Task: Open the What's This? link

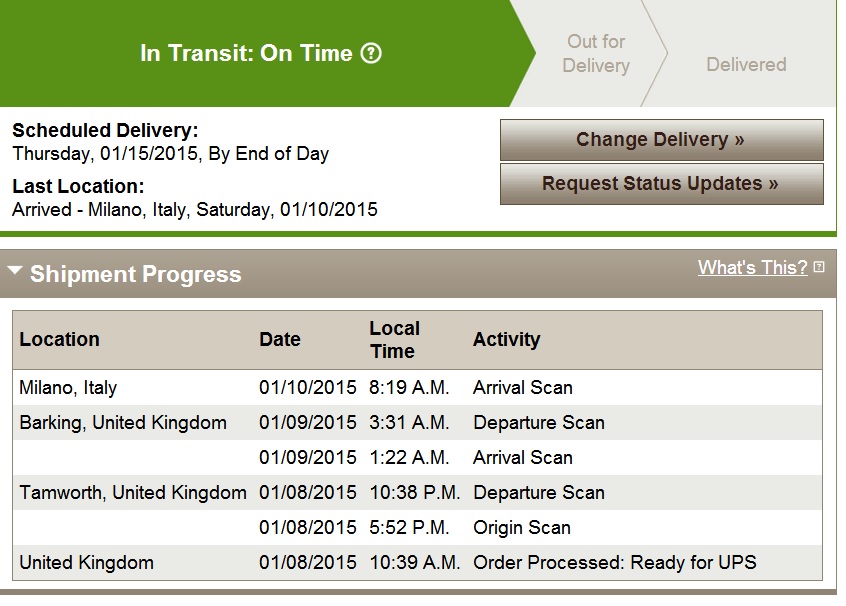Action: click(752, 267)
